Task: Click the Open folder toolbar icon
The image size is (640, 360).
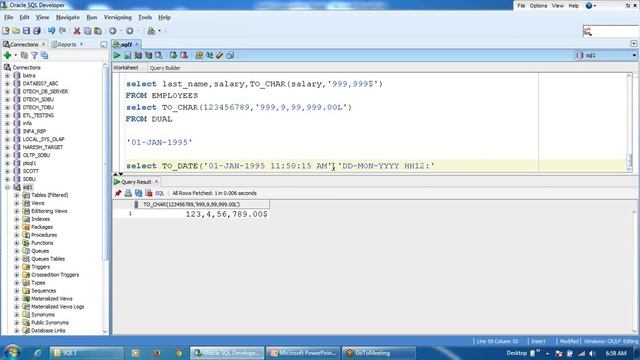Action: pyautogui.click(x=16, y=31)
